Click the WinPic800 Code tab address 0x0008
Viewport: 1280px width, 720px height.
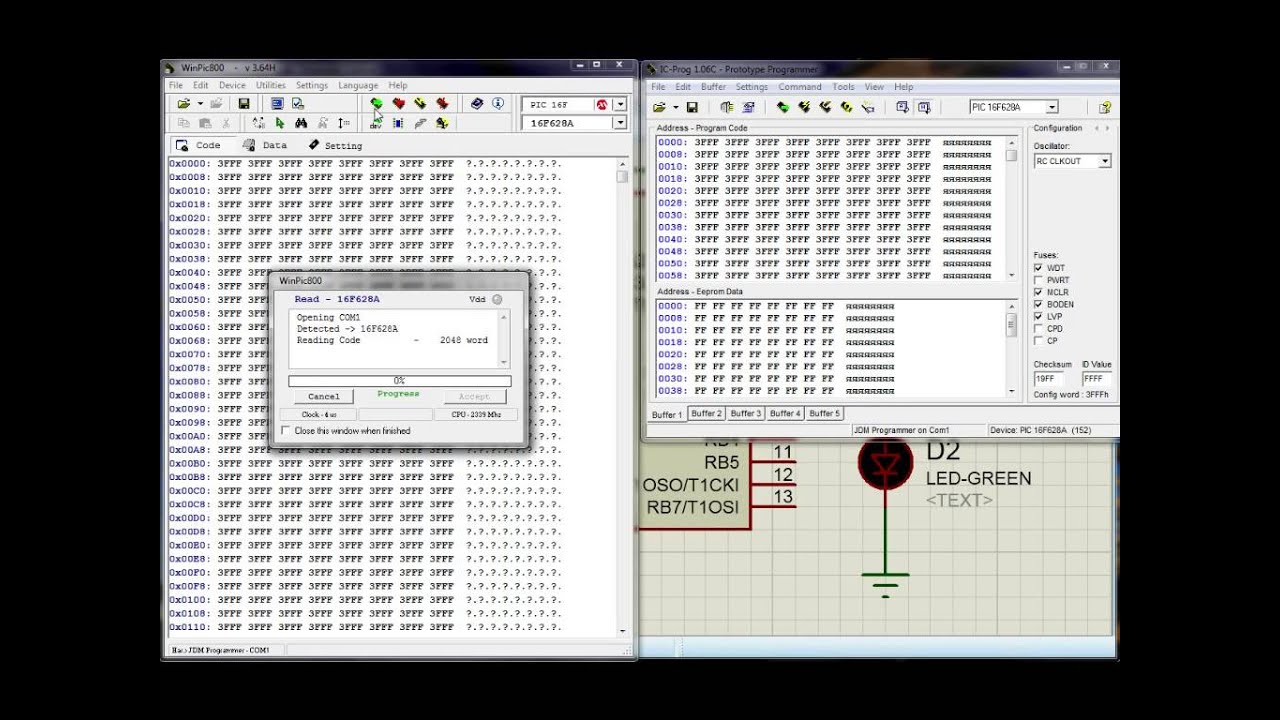[x=189, y=177]
